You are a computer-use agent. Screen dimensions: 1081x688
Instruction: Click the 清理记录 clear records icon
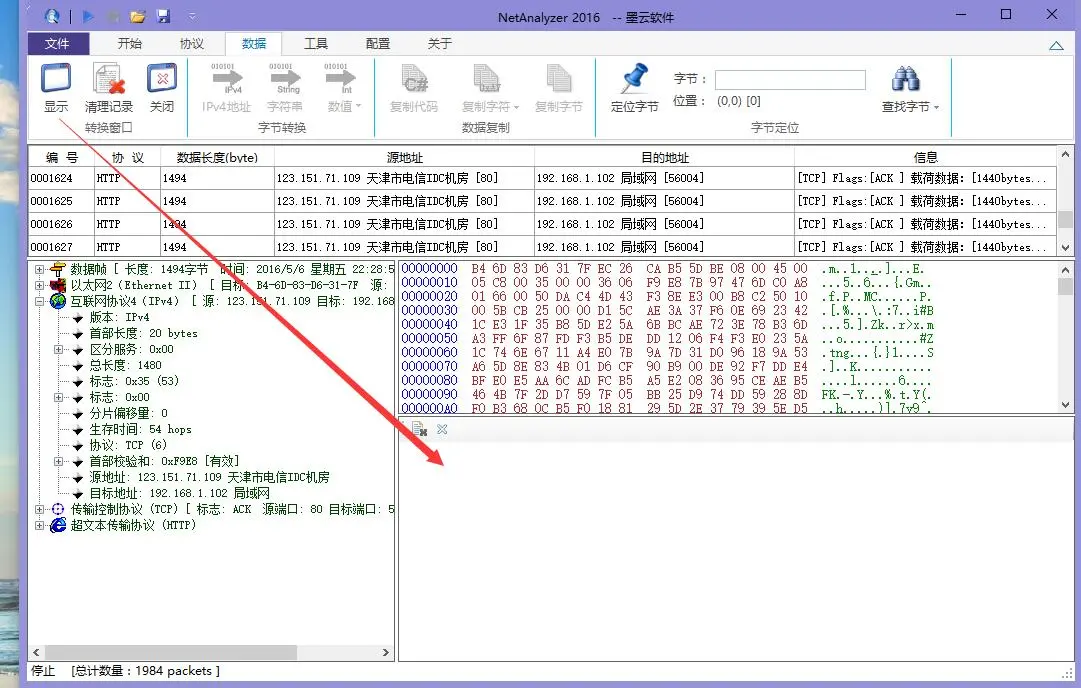[x=108, y=80]
